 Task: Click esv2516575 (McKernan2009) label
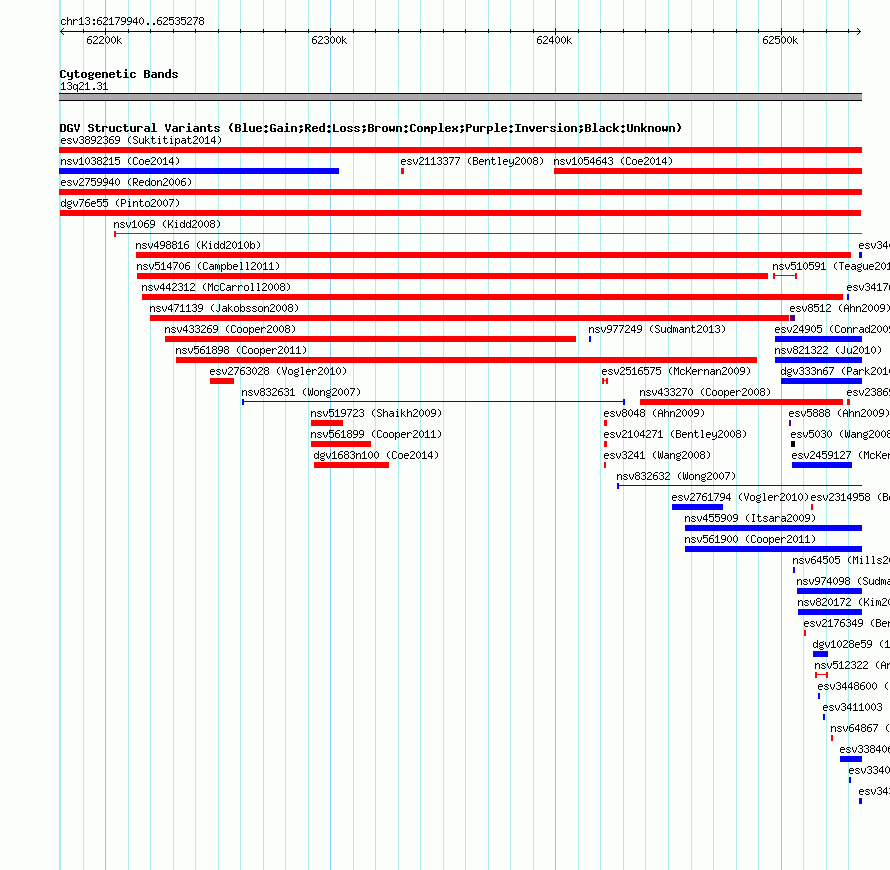[x=676, y=371]
